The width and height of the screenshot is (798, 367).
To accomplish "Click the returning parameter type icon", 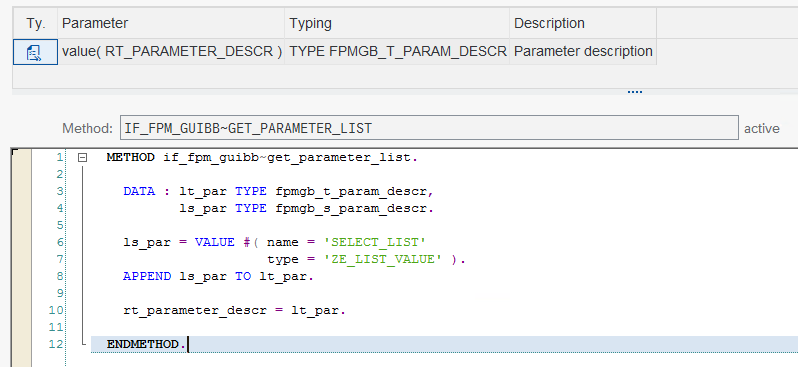I will tap(35, 52).
